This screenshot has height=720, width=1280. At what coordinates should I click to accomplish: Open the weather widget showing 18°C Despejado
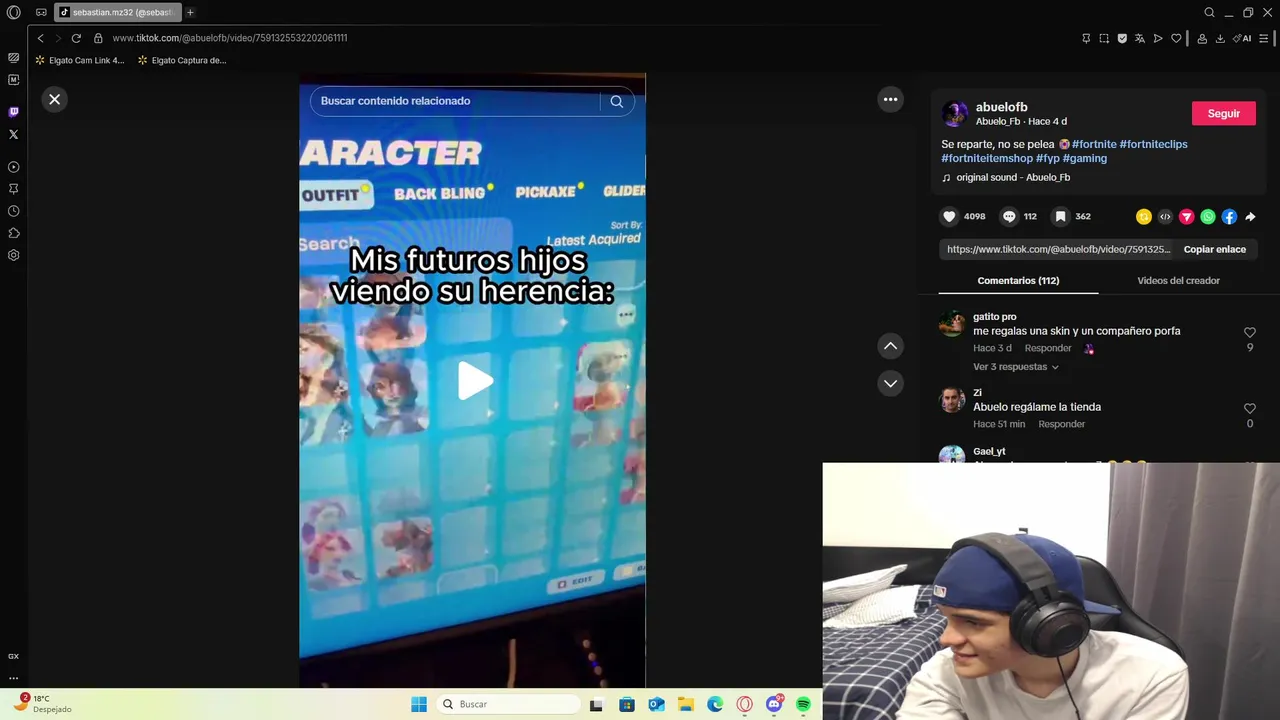pyautogui.click(x=42, y=704)
